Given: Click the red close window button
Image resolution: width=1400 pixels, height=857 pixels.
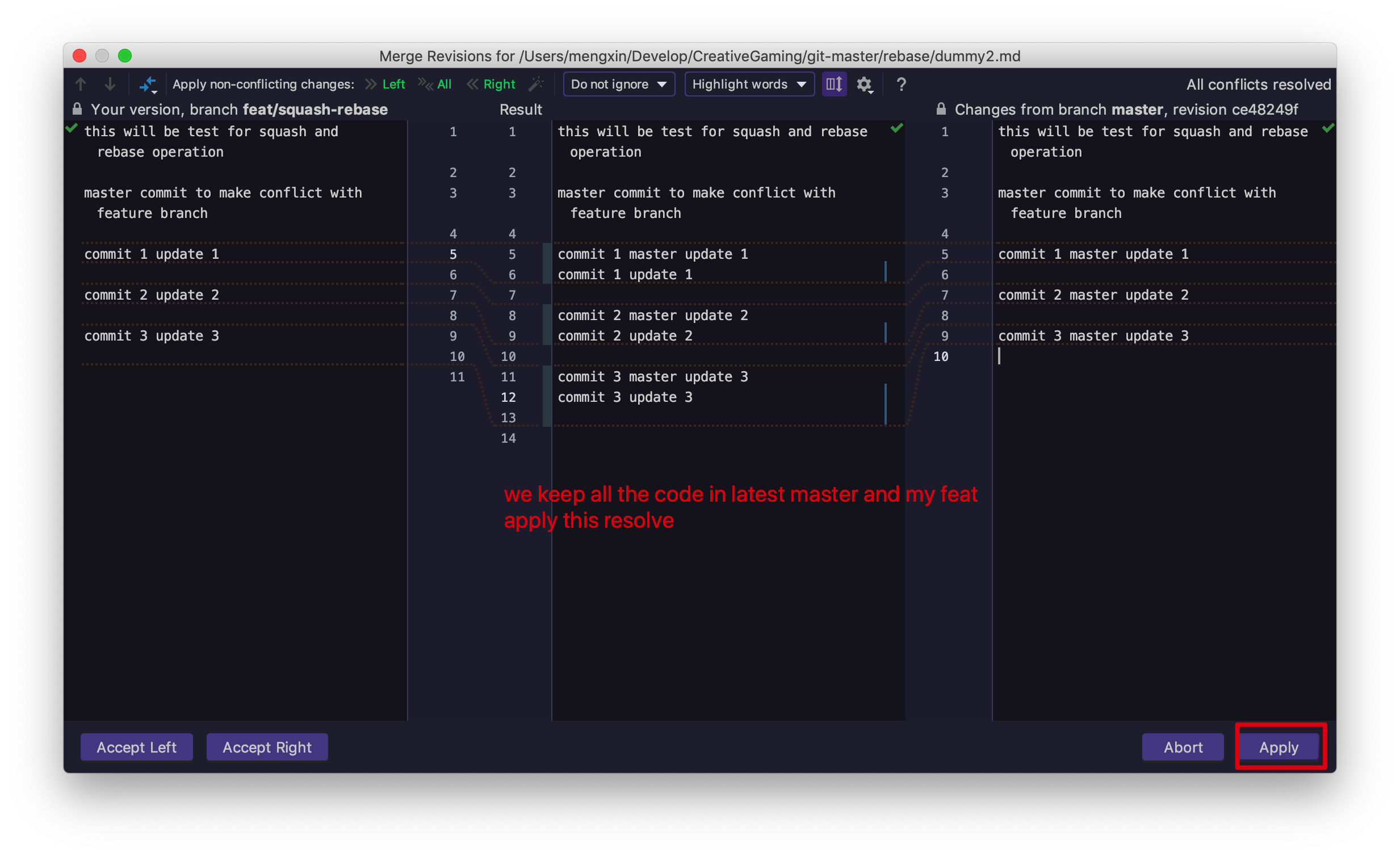Looking at the screenshot, I should coord(79,56).
